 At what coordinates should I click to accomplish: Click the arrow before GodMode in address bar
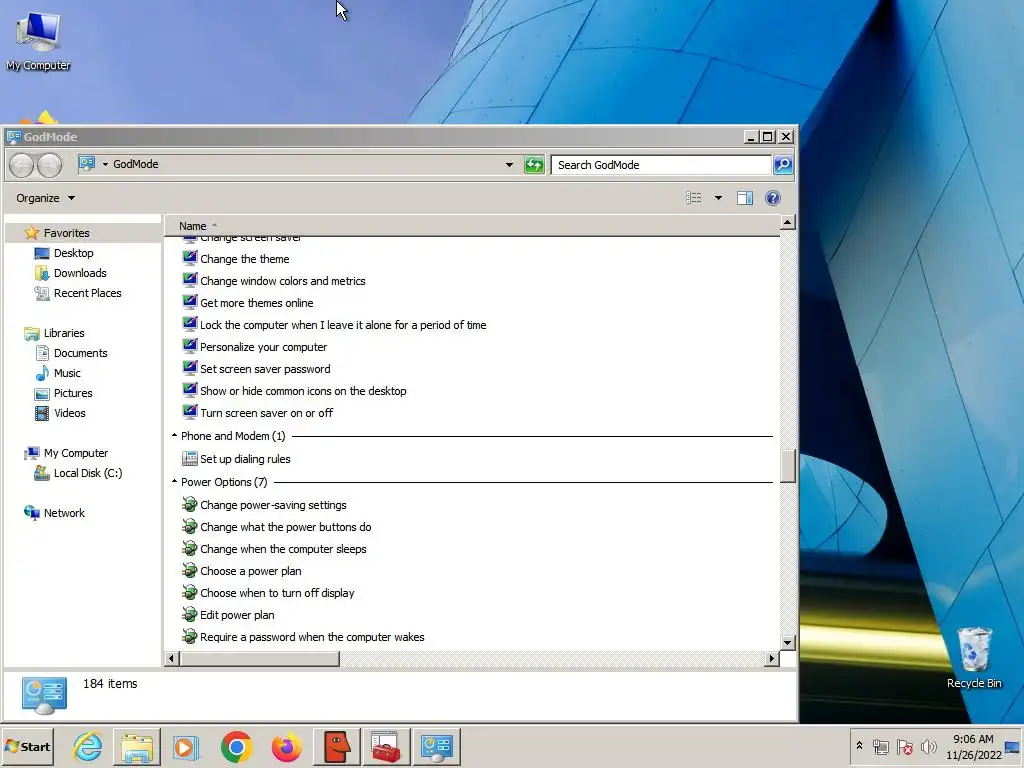click(105, 165)
